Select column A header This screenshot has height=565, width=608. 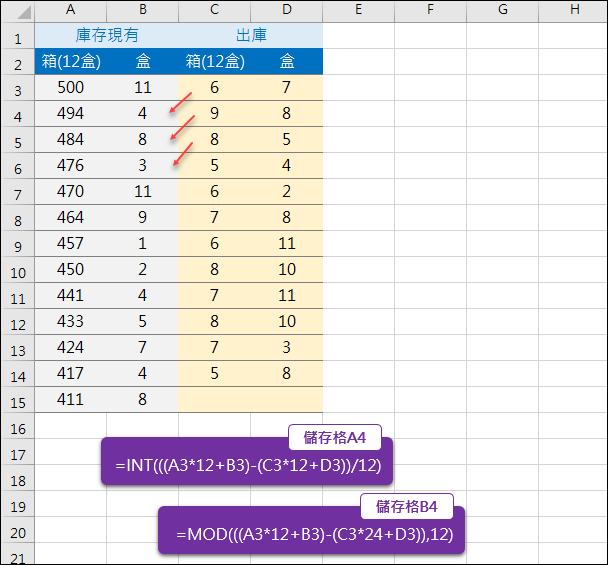71,10
